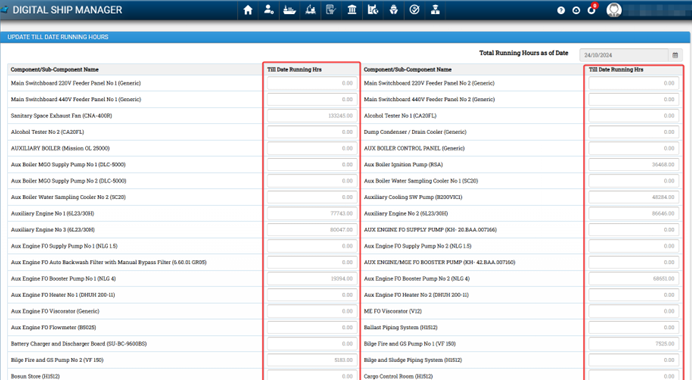Edit running hours for ME FO Viscorator (V12)
The image size is (692, 380).
point(634,312)
